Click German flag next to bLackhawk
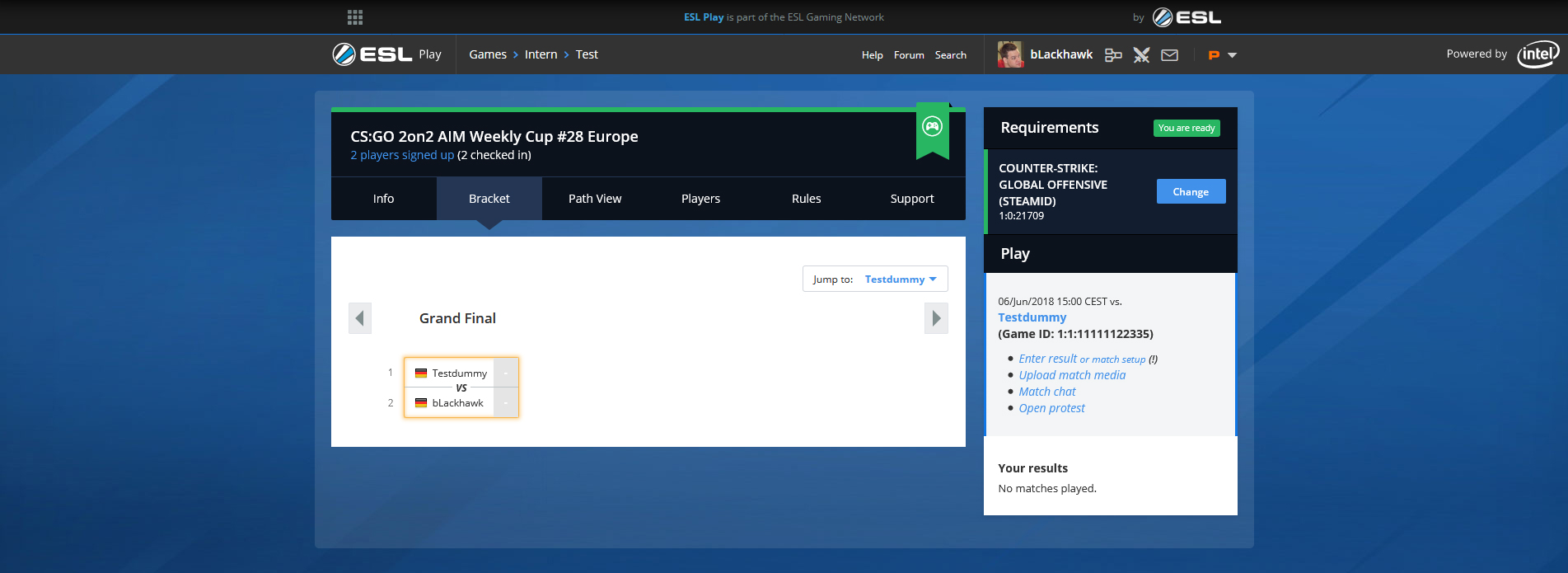 click(421, 403)
